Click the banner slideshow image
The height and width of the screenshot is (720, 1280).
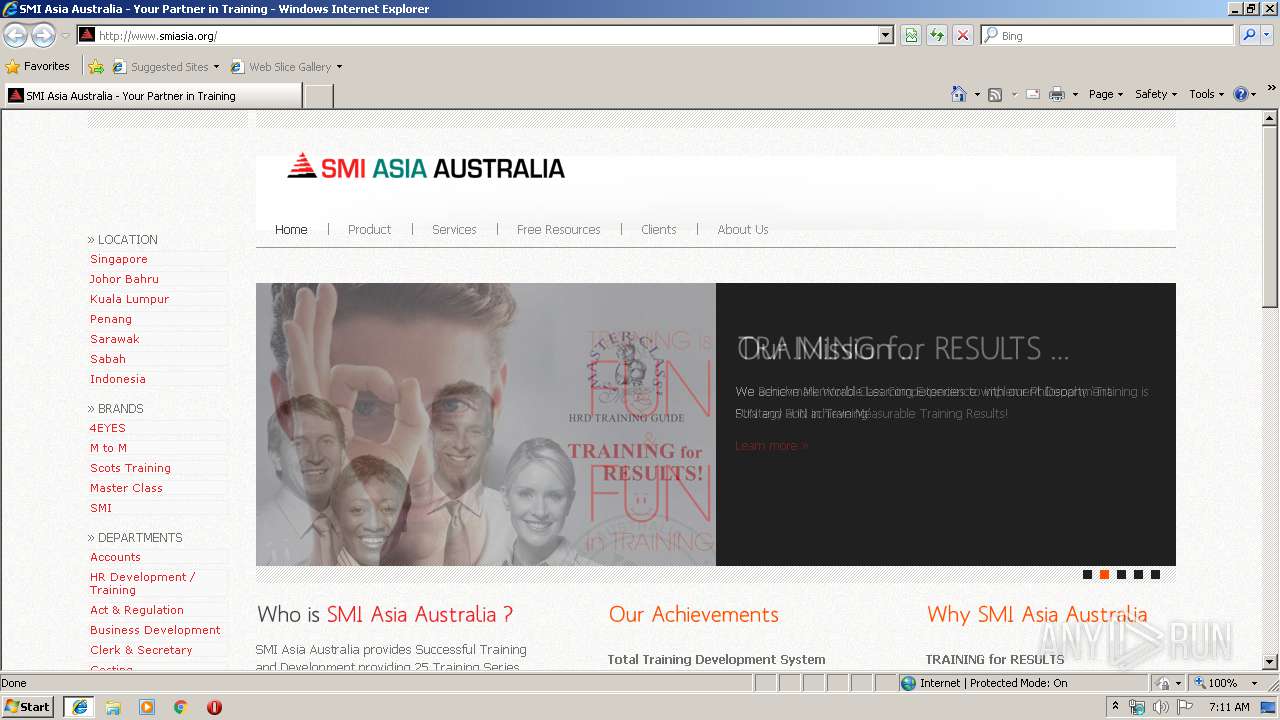point(486,424)
